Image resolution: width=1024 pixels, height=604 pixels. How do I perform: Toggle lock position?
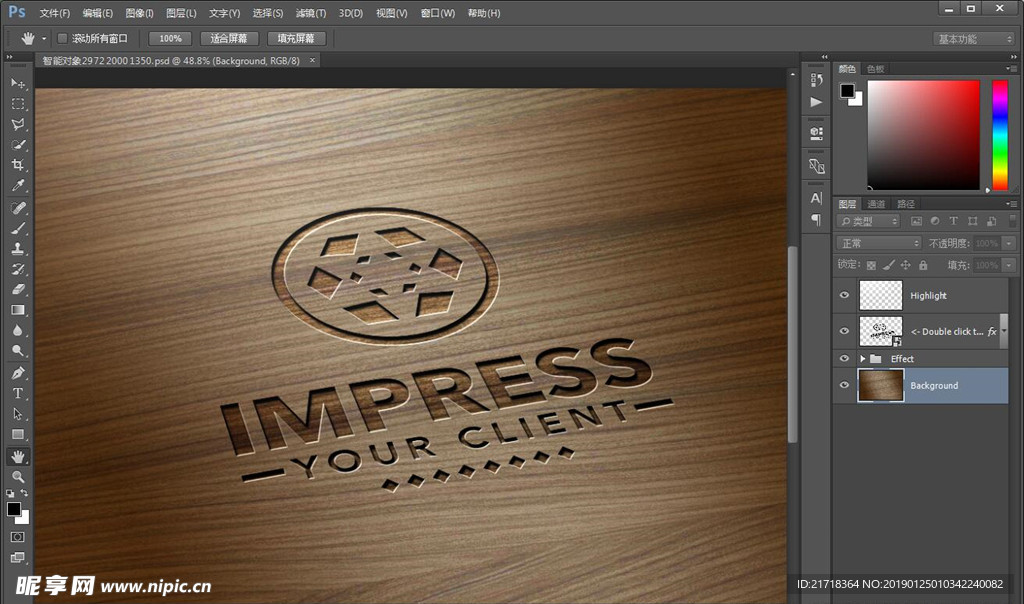click(905, 265)
